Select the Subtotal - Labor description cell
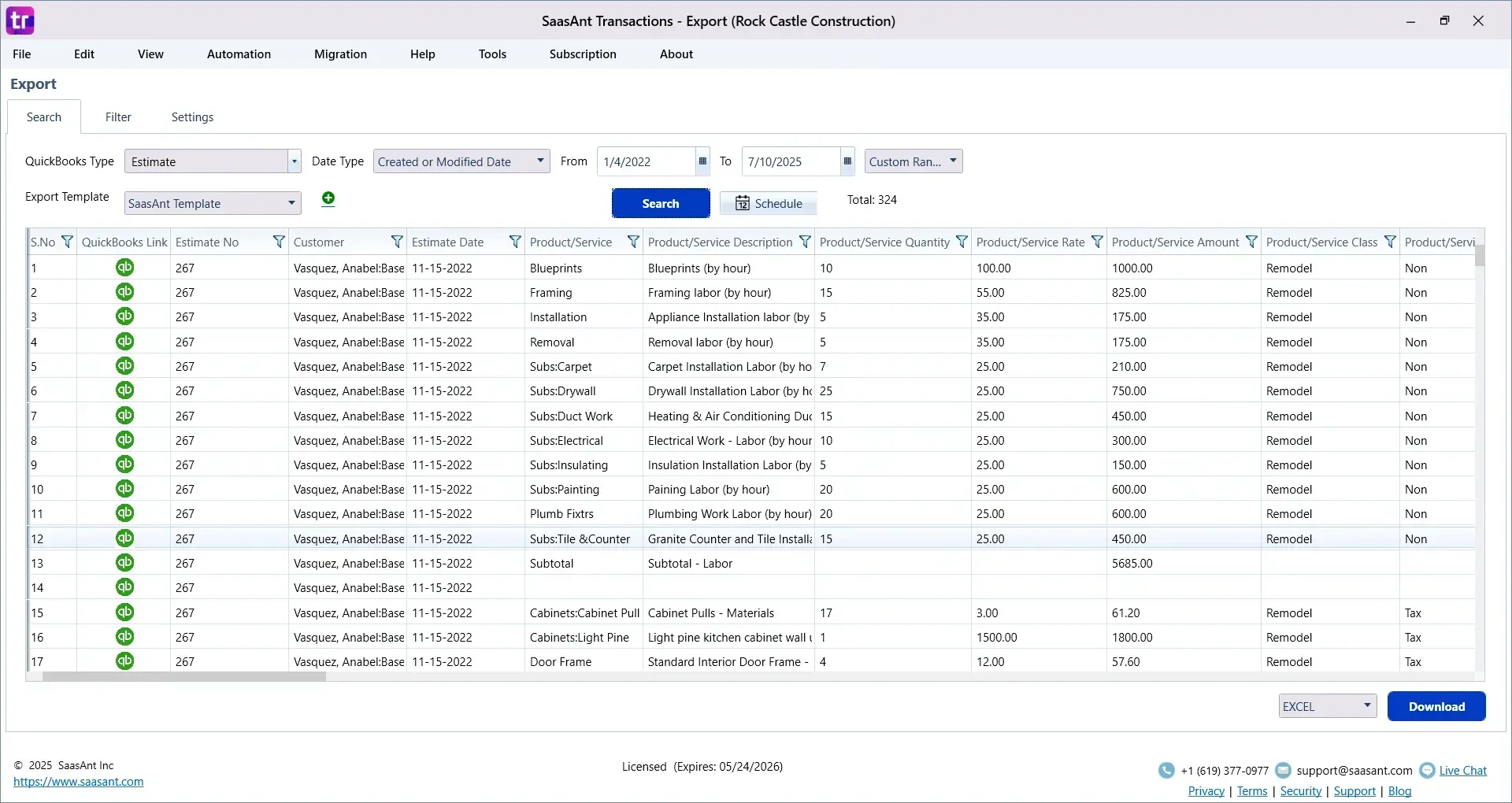 pos(728,563)
